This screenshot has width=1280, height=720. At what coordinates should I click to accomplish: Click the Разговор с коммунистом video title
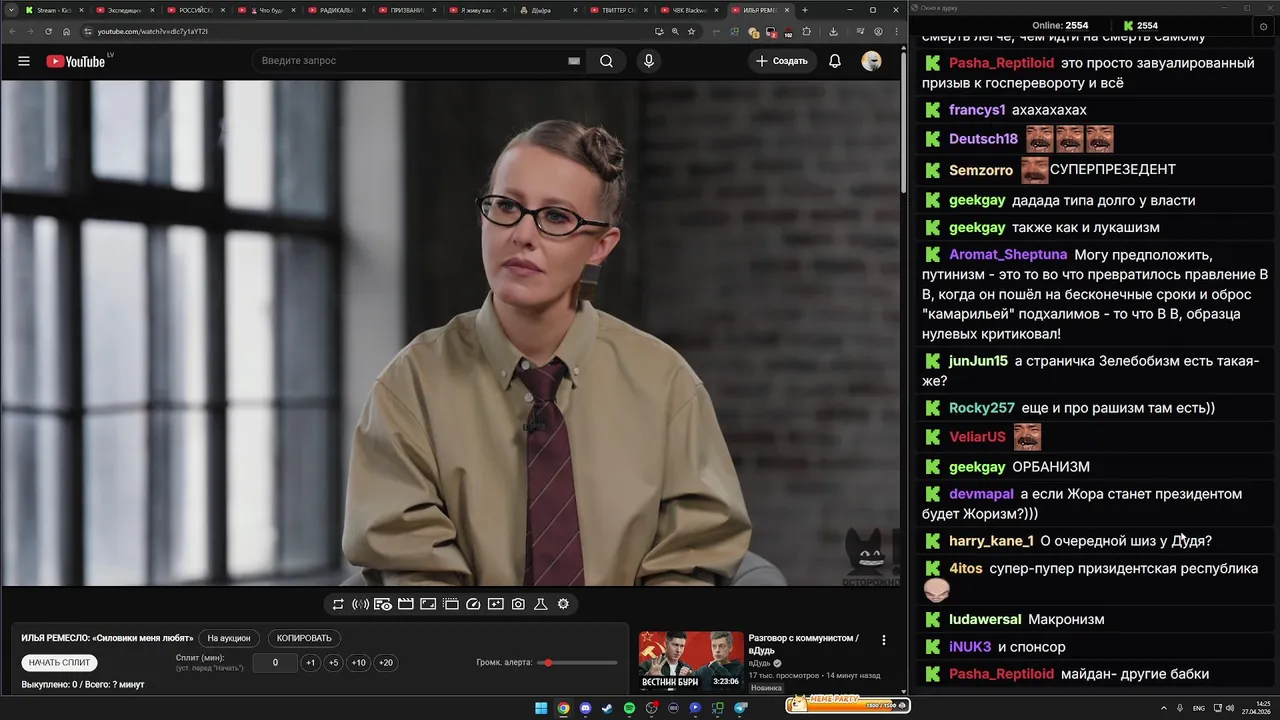point(804,644)
